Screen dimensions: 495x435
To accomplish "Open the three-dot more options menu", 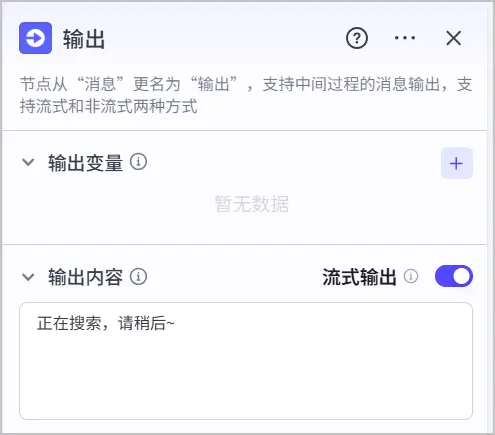I will pos(405,38).
